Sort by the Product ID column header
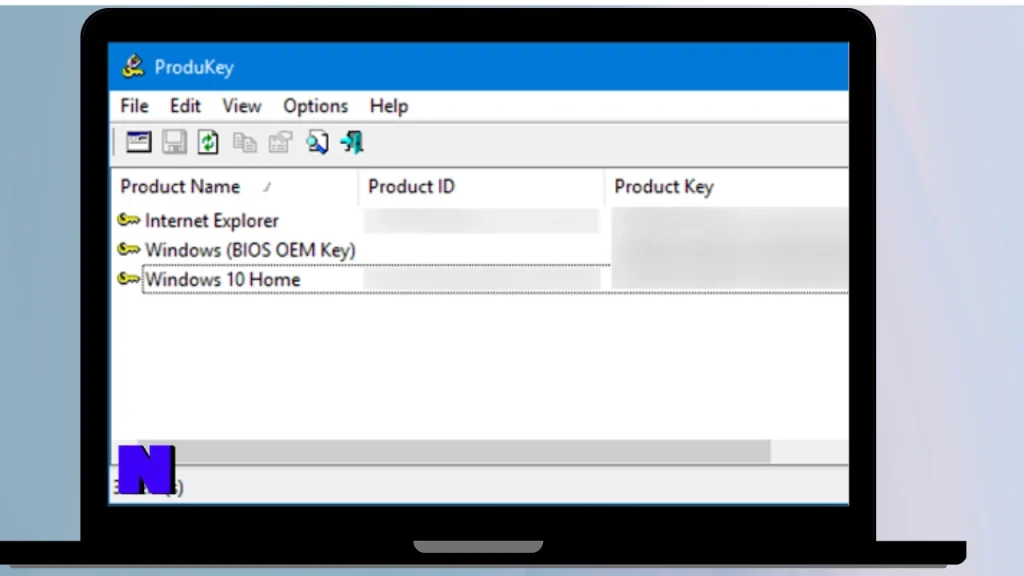1024x576 pixels. pos(481,187)
